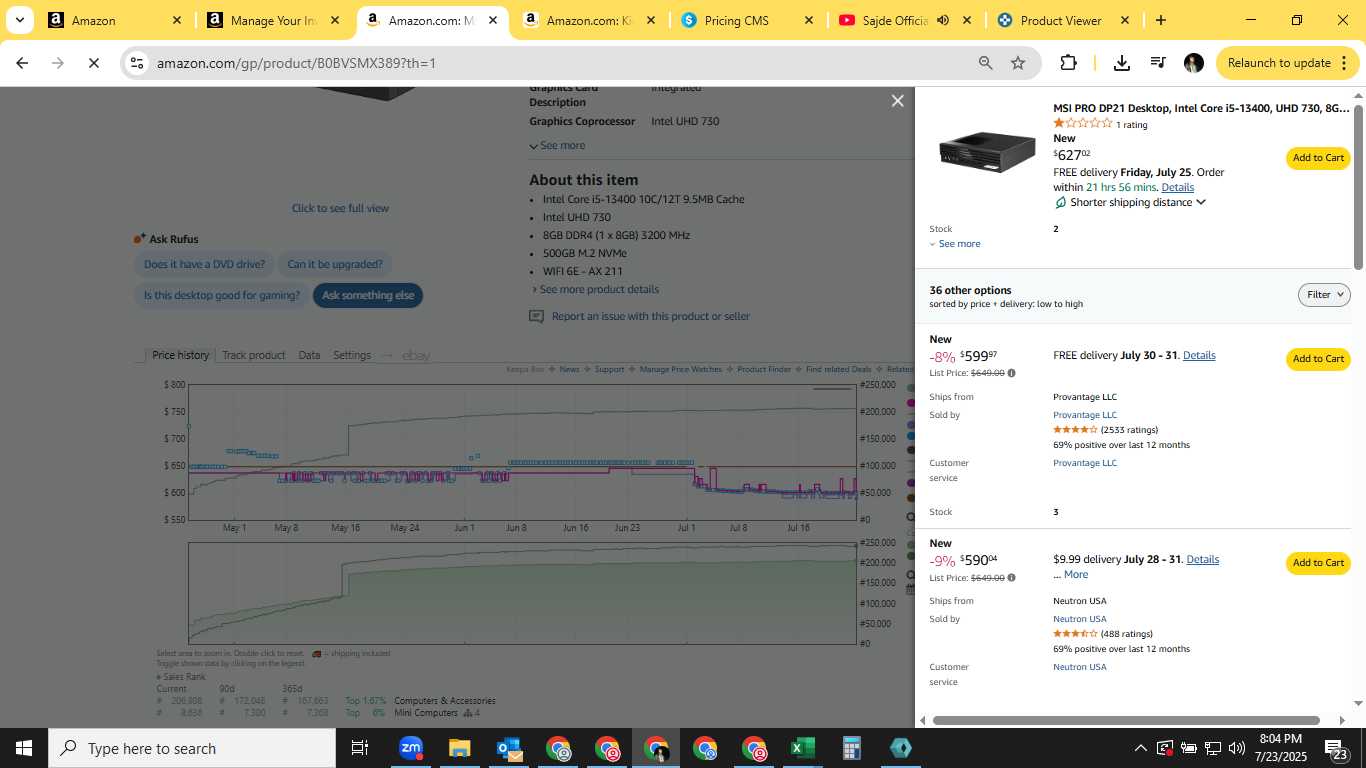Open Zoom app from taskbar

coord(410,748)
